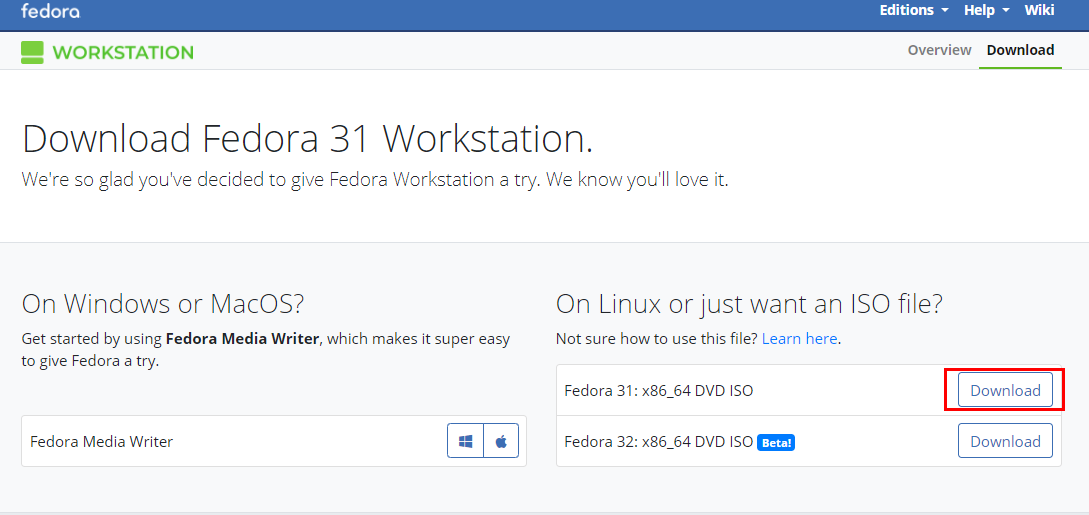The width and height of the screenshot is (1089, 515).
Task: Click the green Workstation monitor icon
Action: click(x=32, y=52)
